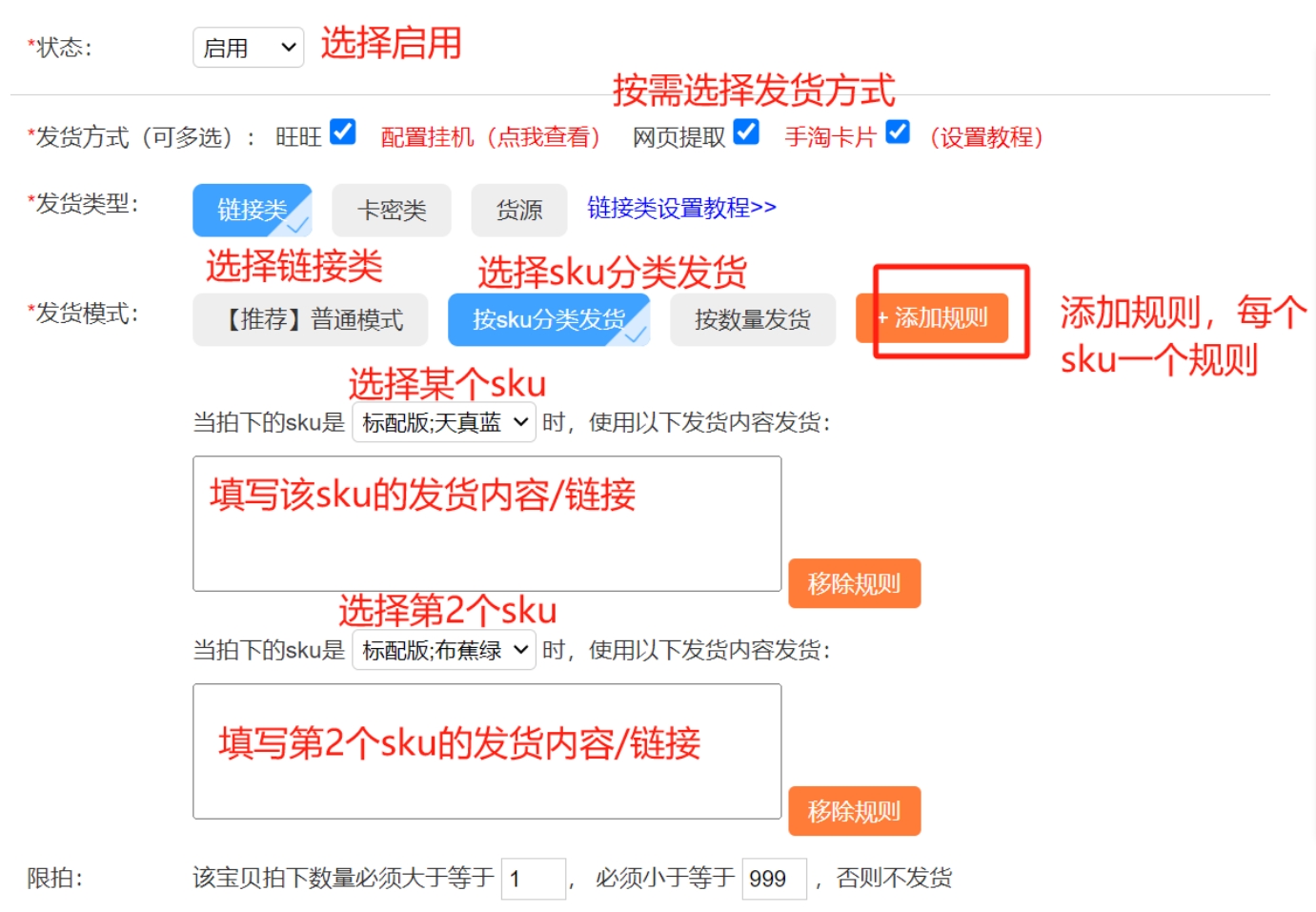The height and width of the screenshot is (912, 1316).
Task: Choose the 货源 delivery type
Action: [x=518, y=210]
